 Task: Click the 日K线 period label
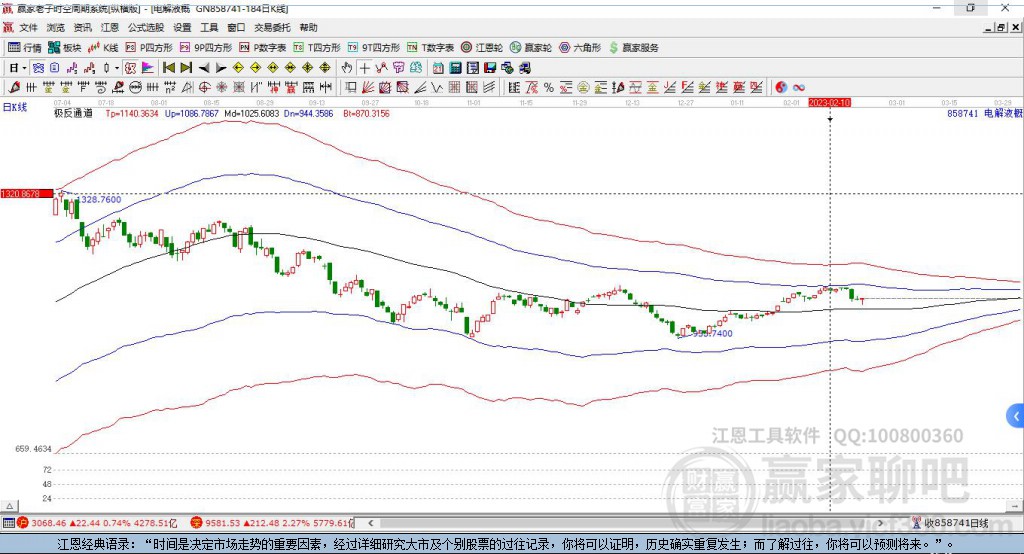click(14, 107)
